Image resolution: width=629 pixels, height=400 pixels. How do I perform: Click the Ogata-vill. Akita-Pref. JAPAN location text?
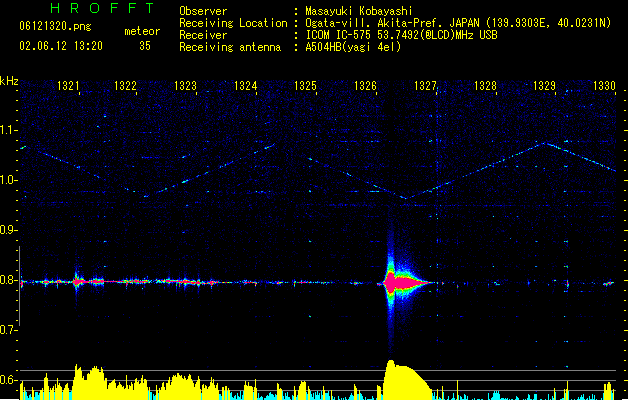point(458,23)
